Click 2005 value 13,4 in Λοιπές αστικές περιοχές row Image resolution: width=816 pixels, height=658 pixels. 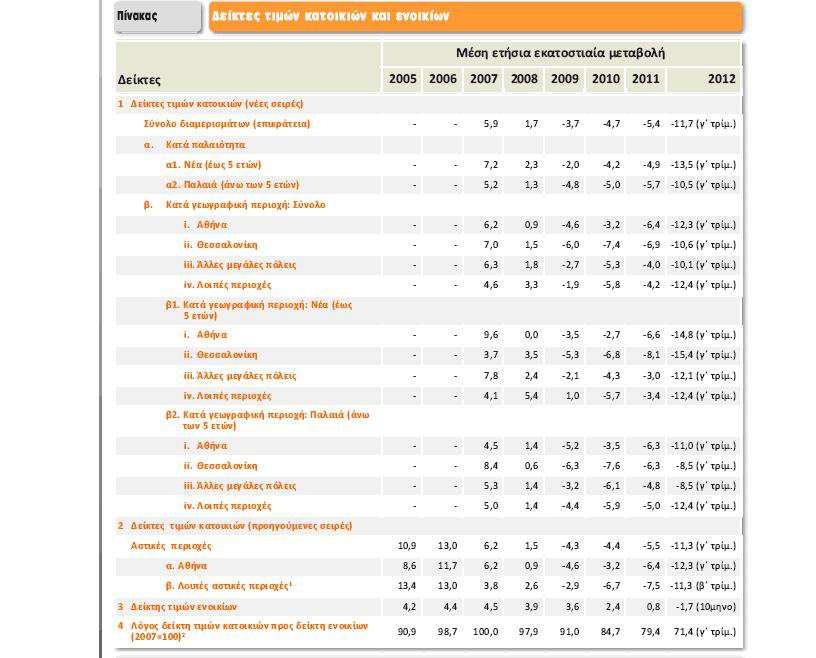[x=406, y=586]
